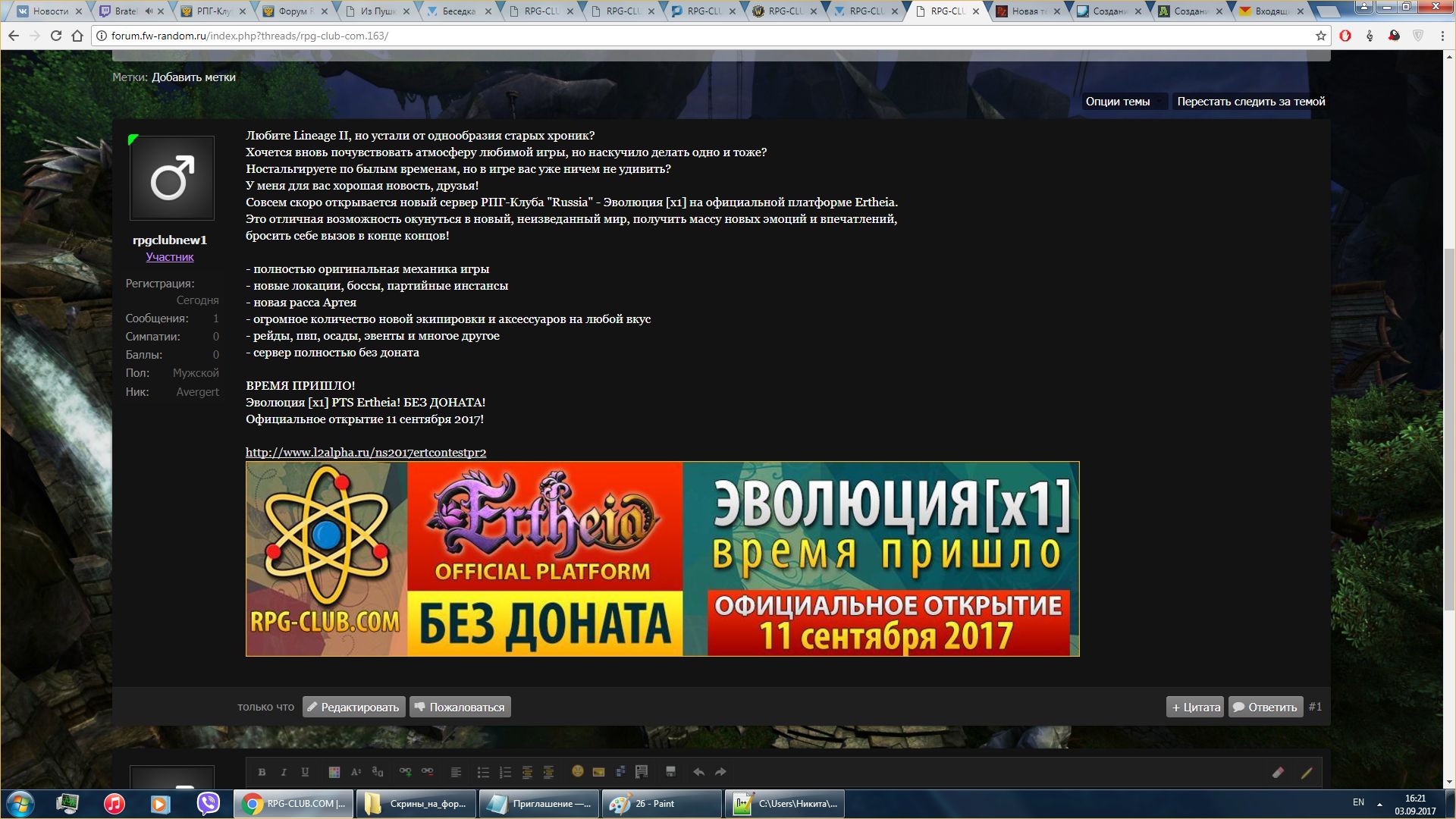The image size is (1456, 819).
Task: Undo last edit in reply editor
Action: tap(698, 772)
